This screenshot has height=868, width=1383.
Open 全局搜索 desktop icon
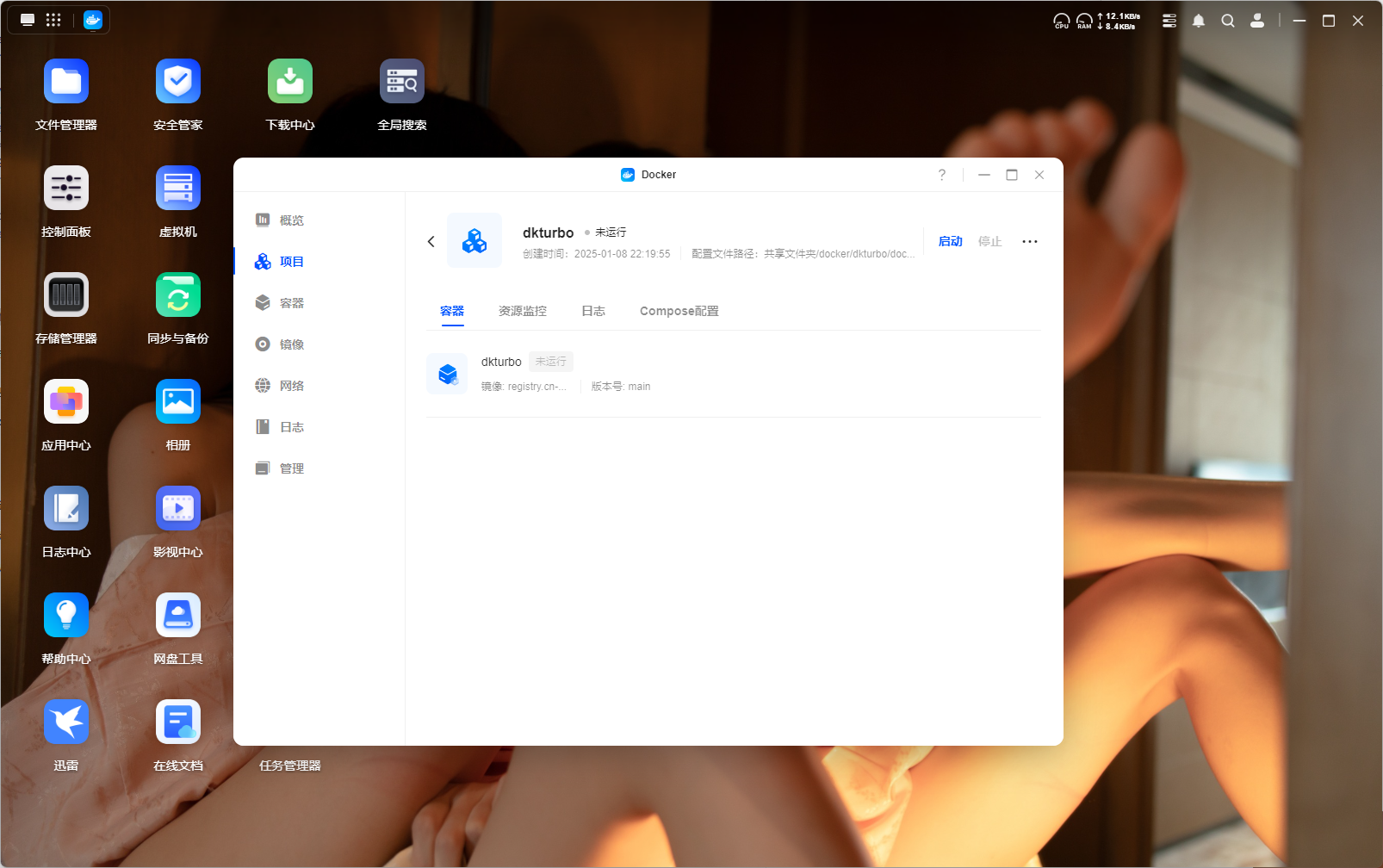(x=402, y=82)
